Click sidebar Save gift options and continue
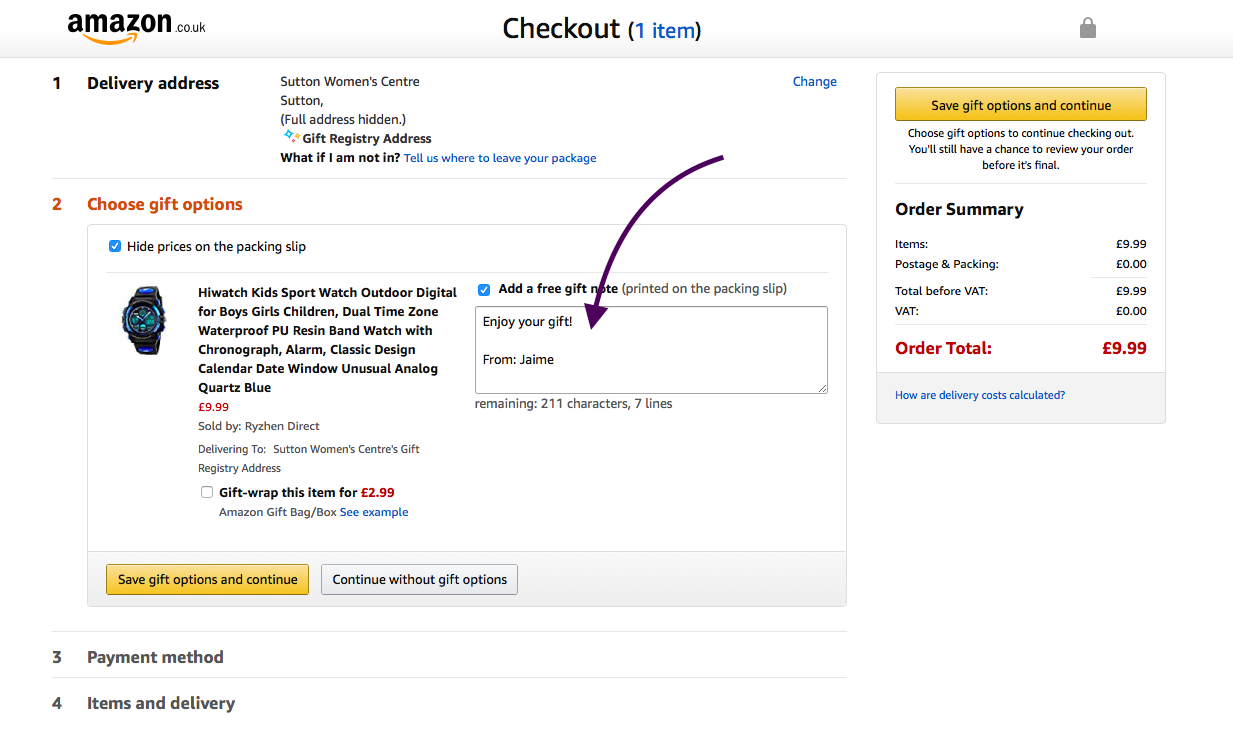This screenshot has height=729, width=1233. pos(1021,105)
